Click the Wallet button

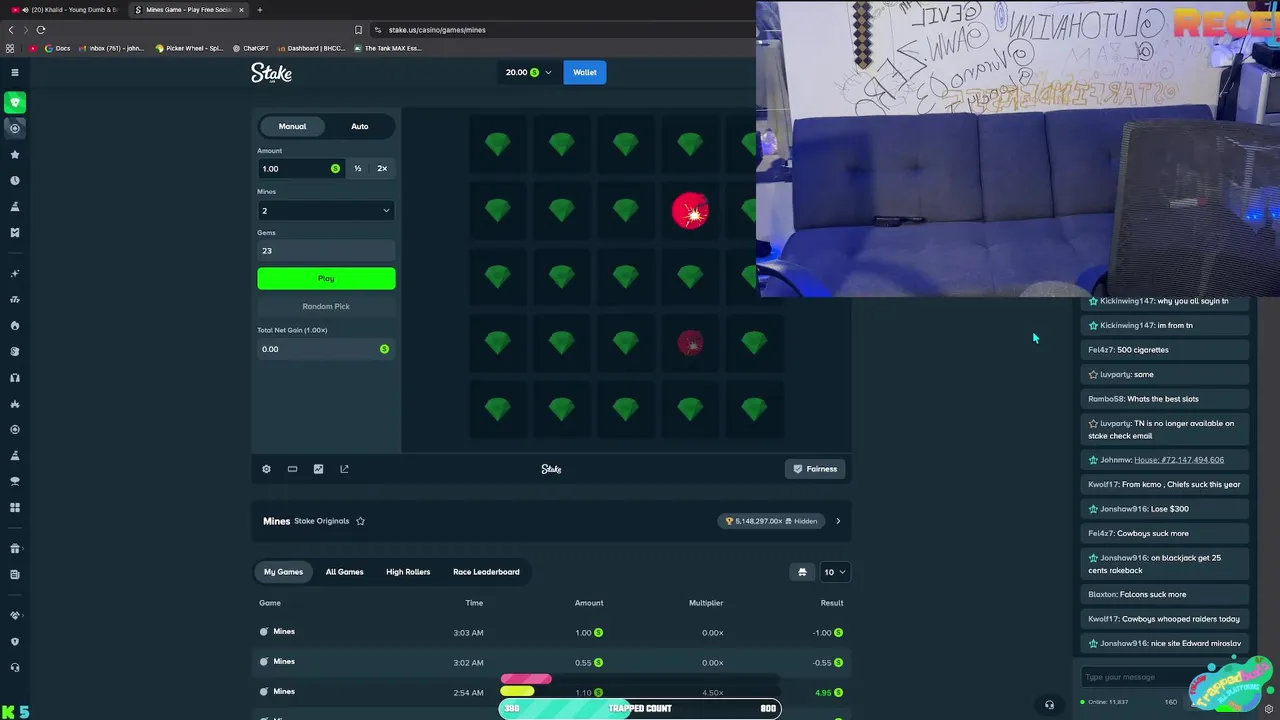[585, 72]
